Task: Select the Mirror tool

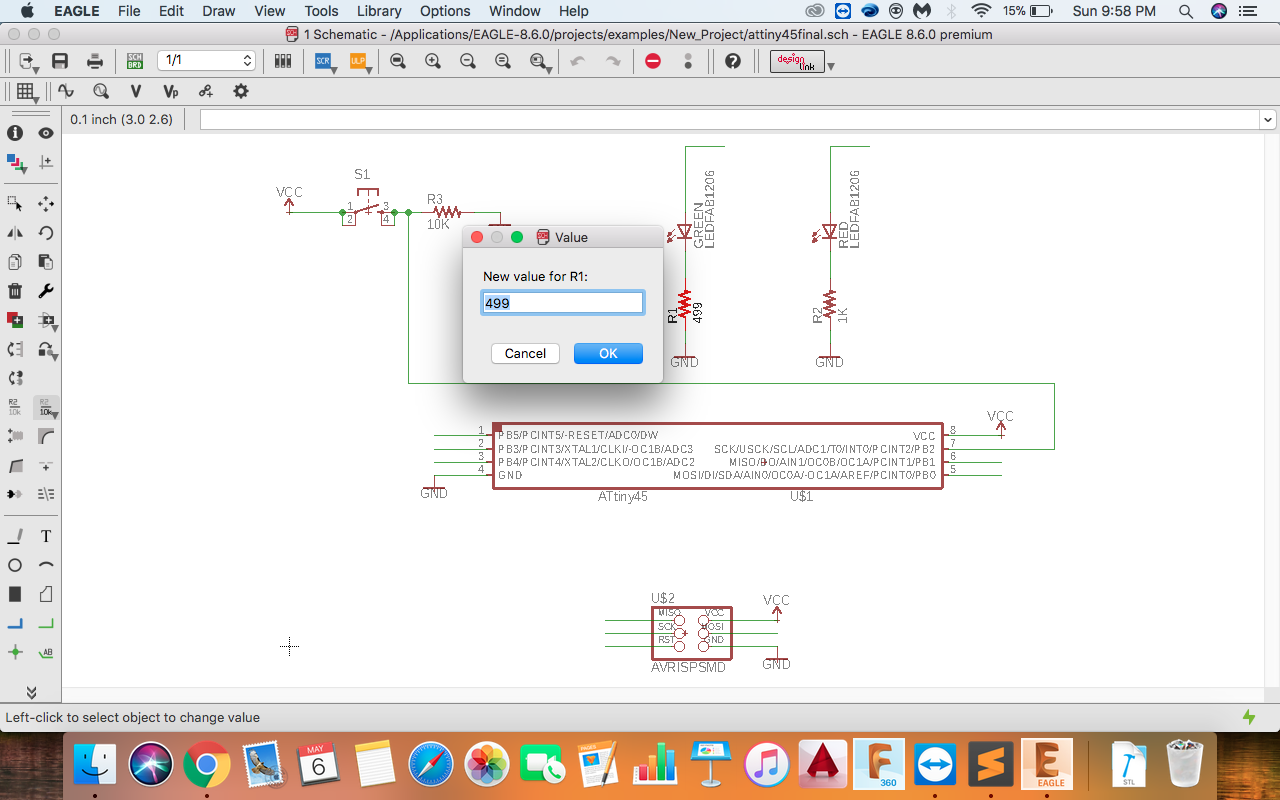Action: 15,233
